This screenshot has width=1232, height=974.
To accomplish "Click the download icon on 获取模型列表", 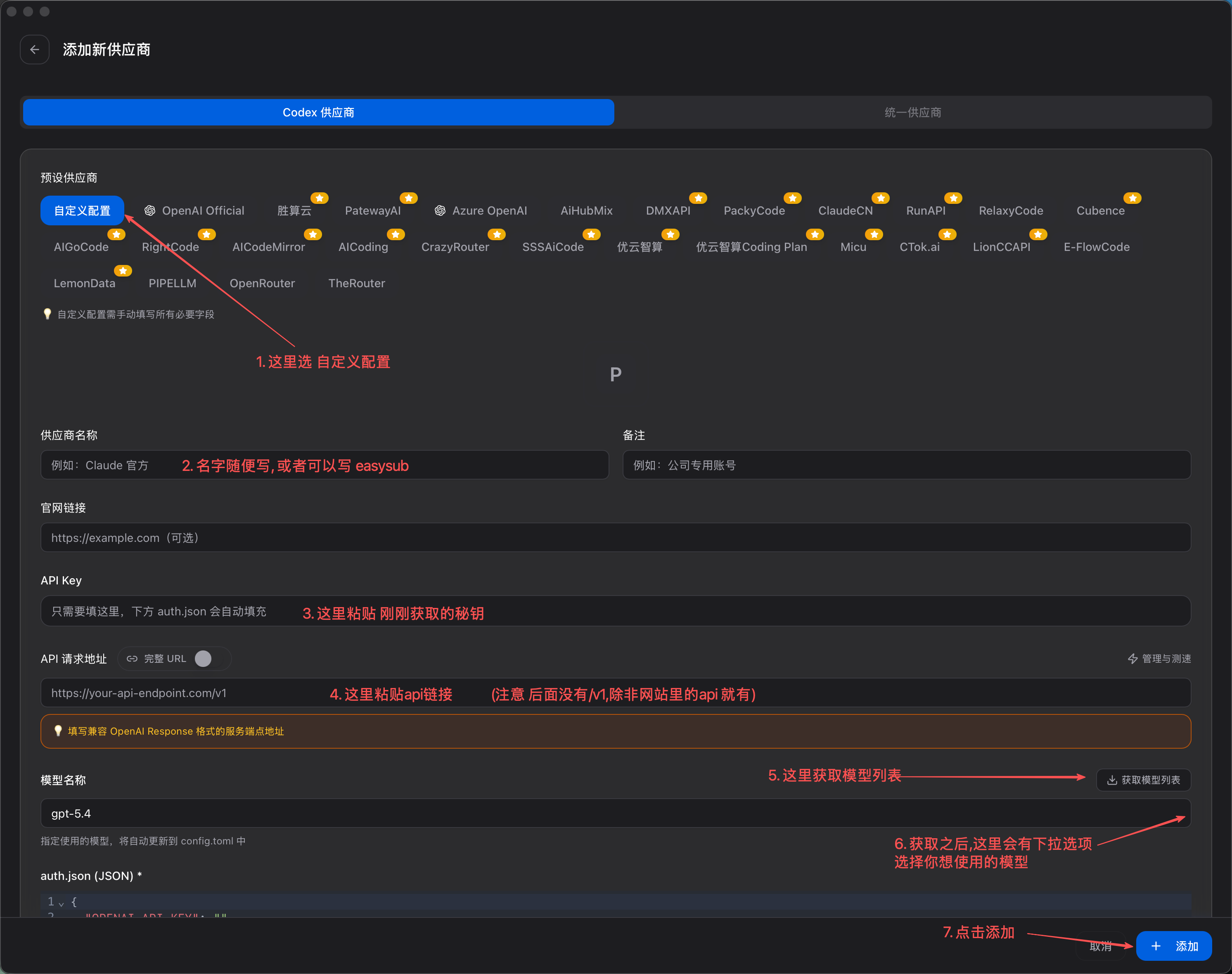I will pyautogui.click(x=1112, y=780).
